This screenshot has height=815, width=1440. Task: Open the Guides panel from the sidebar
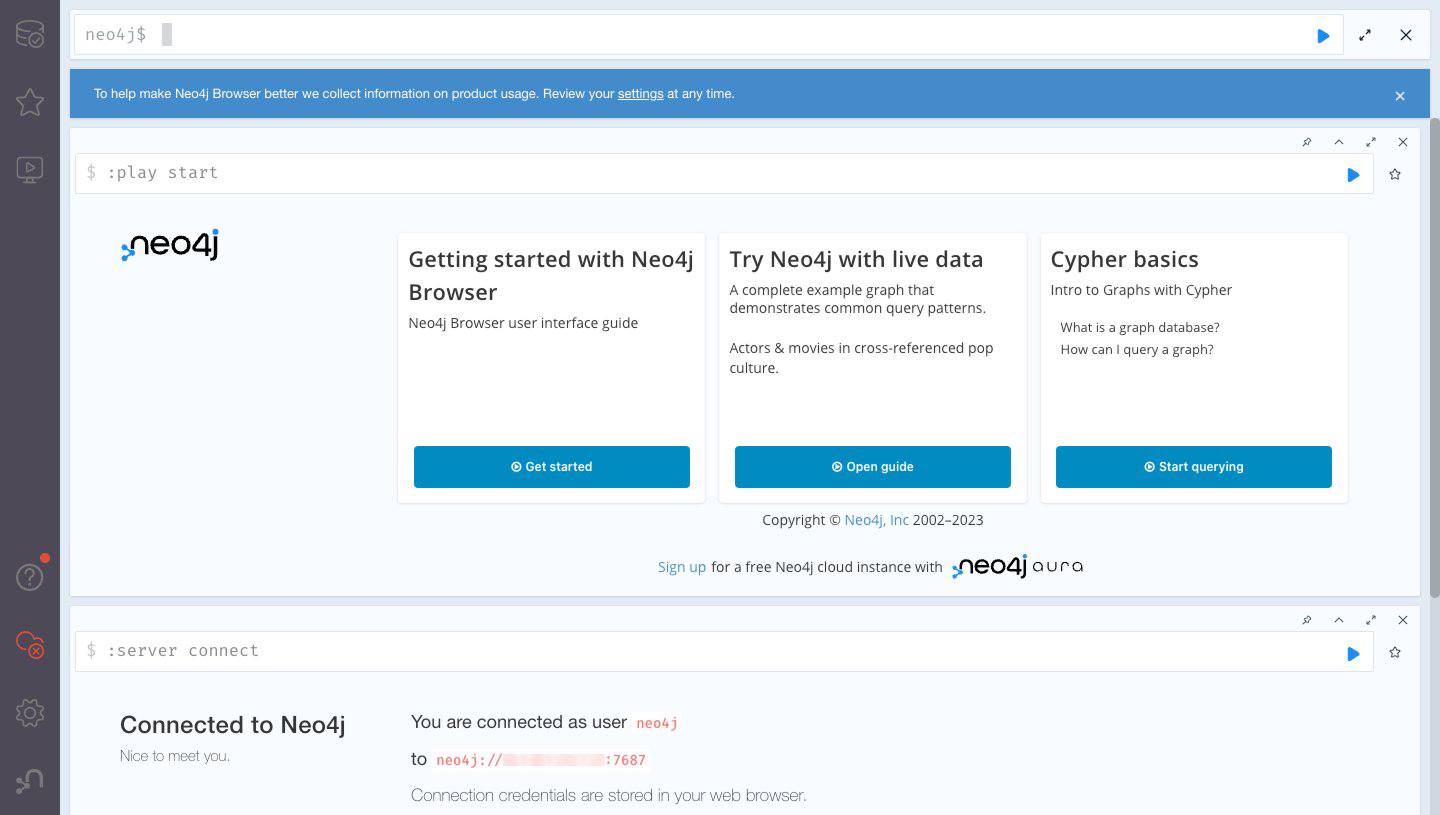(30, 168)
